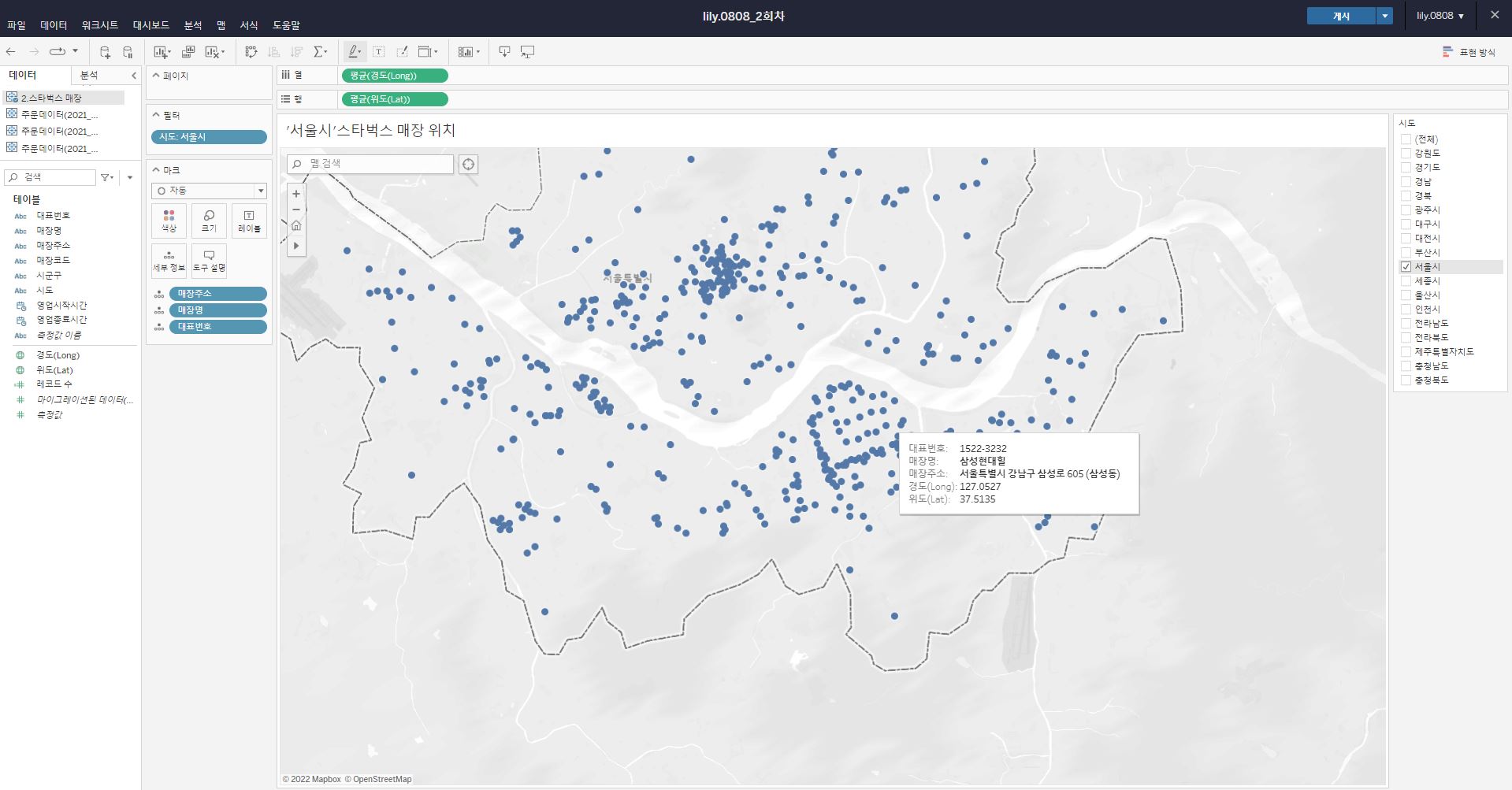Click the redo forward arrow icon
This screenshot has height=790, width=1512.
click(34, 52)
